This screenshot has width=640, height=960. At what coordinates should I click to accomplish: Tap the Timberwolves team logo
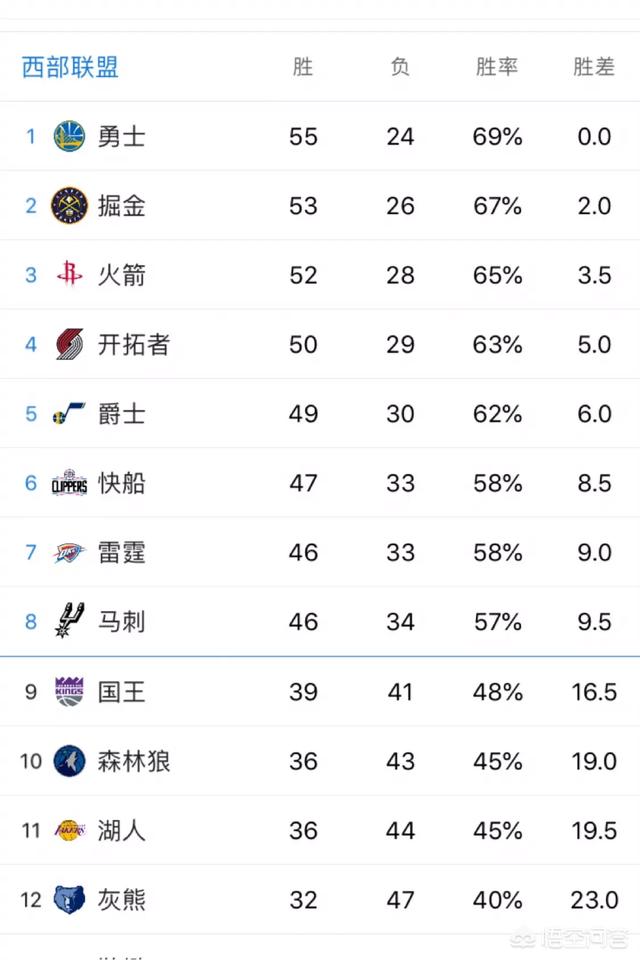pyautogui.click(x=69, y=761)
